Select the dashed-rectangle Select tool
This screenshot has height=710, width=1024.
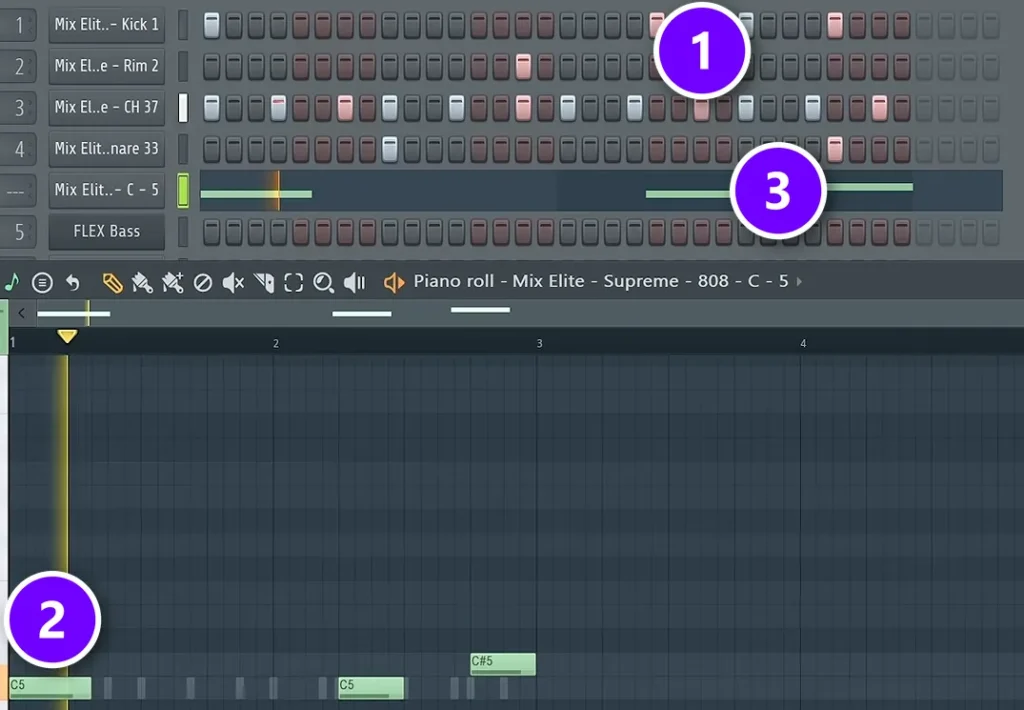pyautogui.click(x=294, y=283)
